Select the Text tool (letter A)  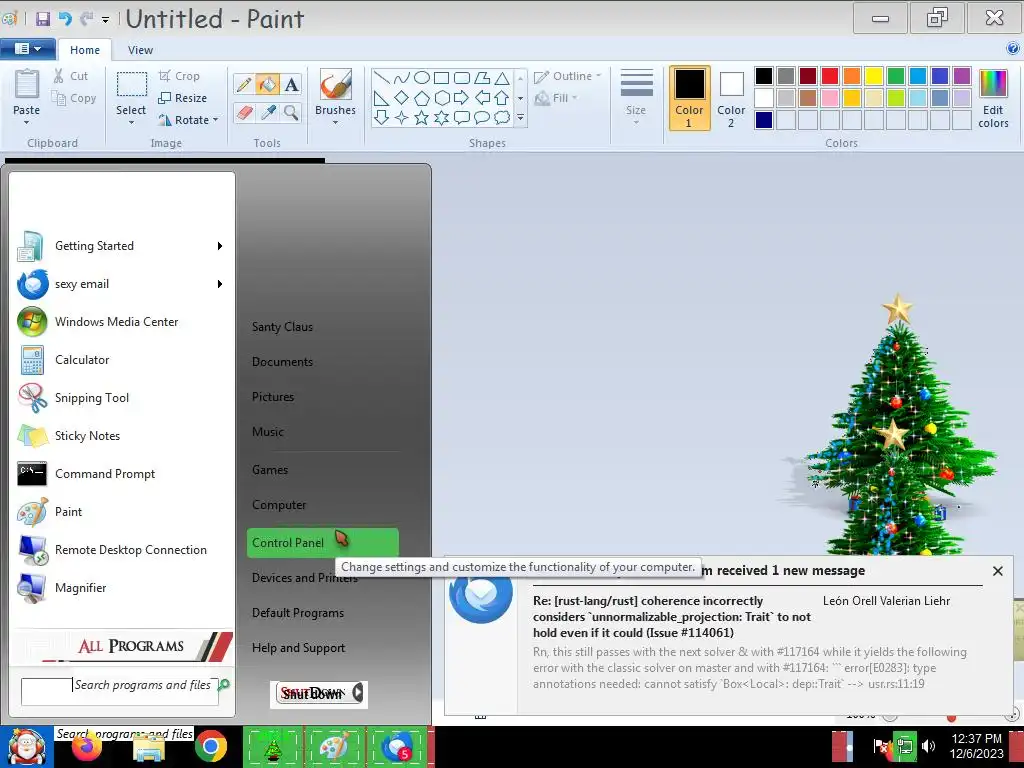pos(291,84)
